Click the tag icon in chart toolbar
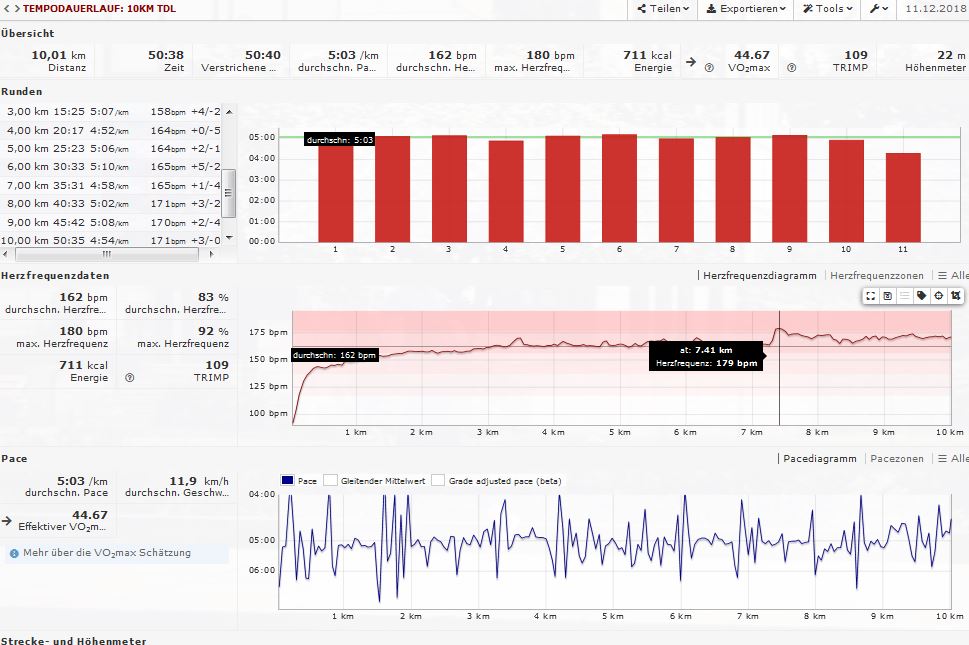This screenshot has height=645, width=969. pyautogui.click(x=922, y=296)
